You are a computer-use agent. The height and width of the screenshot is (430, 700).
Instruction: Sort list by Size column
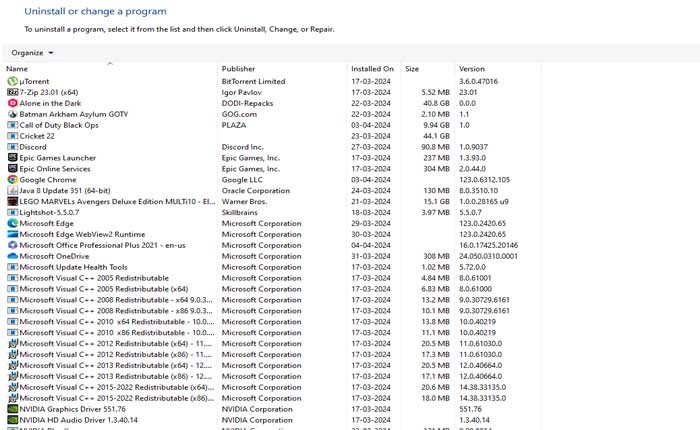pyautogui.click(x=412, y=69)
